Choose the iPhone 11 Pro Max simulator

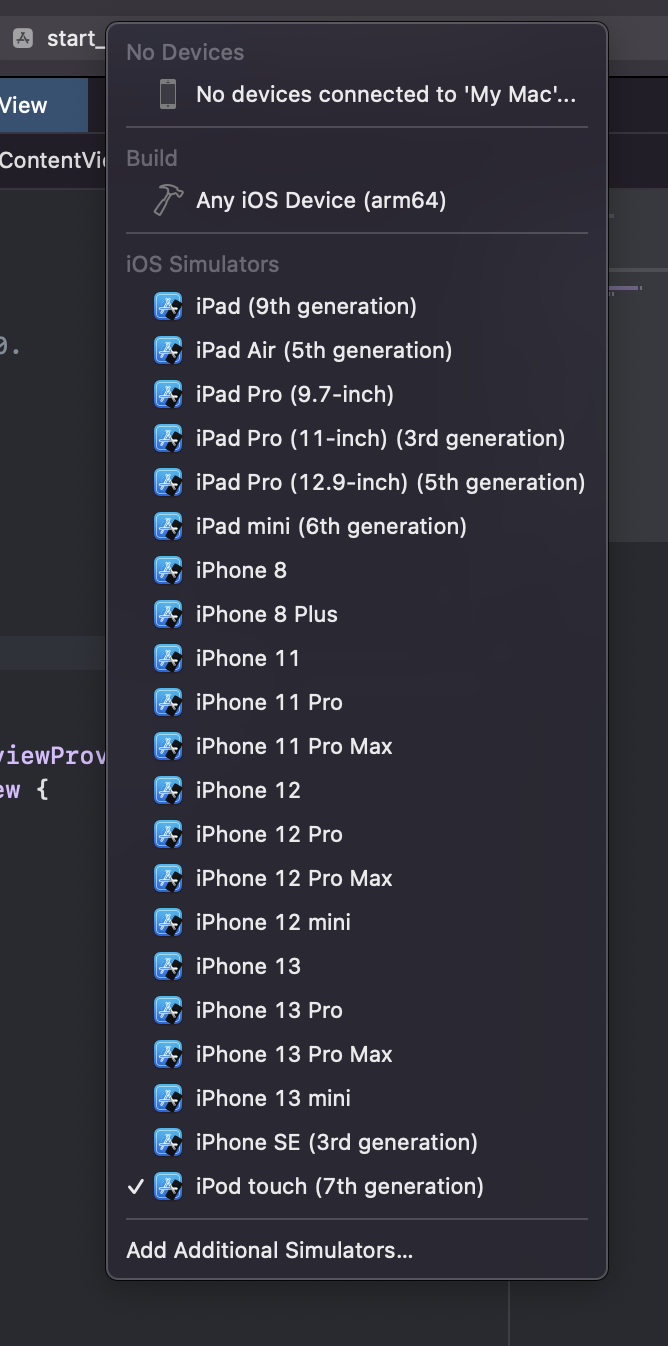(x=294, y=746)
